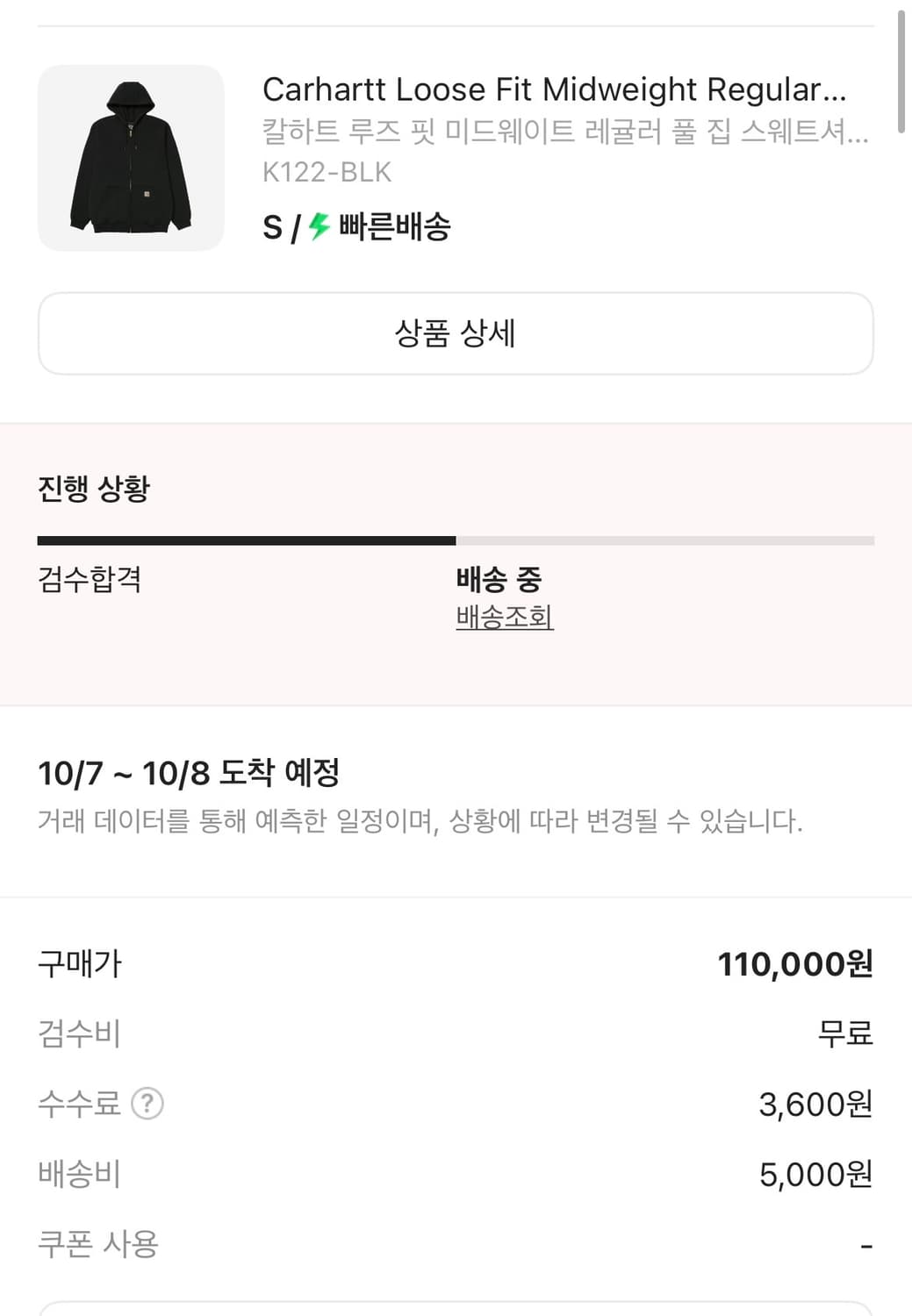
Task: Click the delivery progress bar
Action: pyautogui.click(x=456, y=540)
